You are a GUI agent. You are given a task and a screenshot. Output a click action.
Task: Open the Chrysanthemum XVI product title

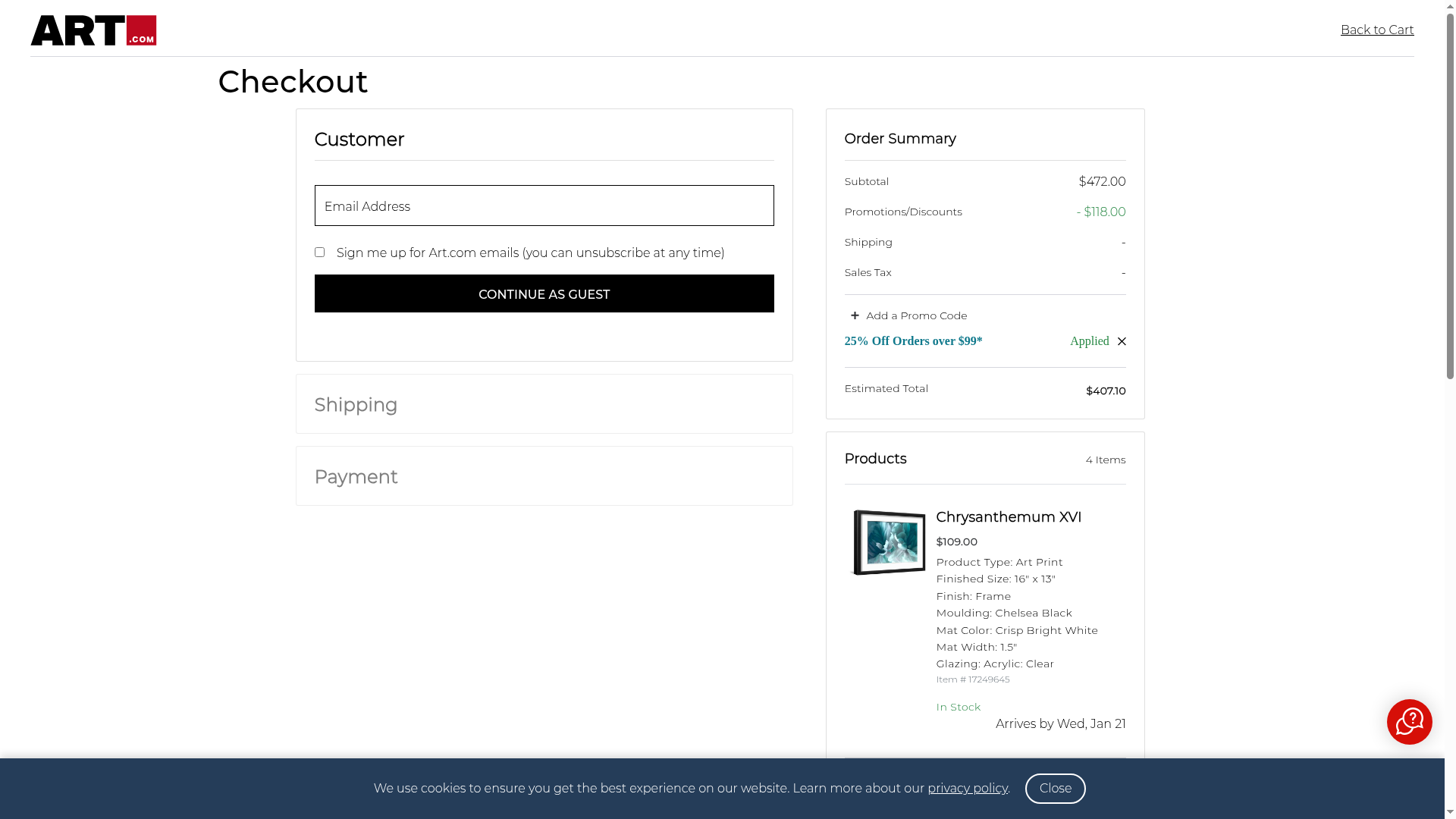point(1008,517)
